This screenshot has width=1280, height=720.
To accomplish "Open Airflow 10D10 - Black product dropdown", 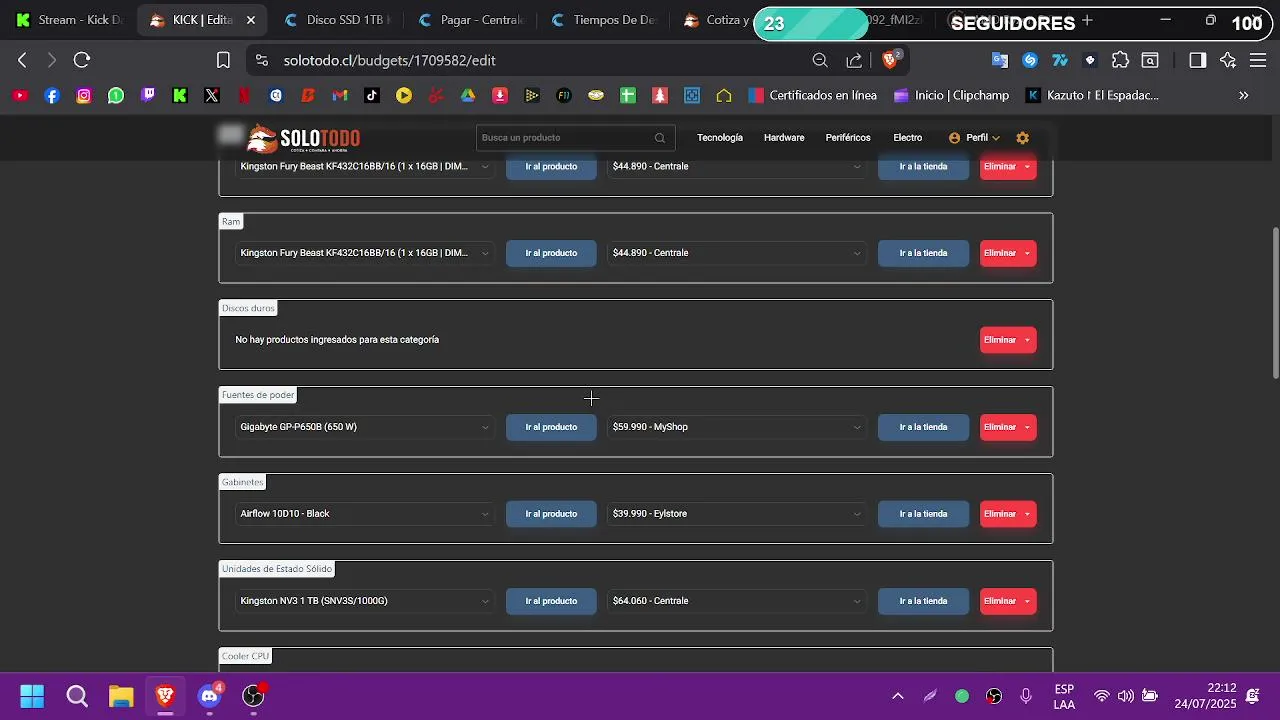I will [x=365, y=514].
